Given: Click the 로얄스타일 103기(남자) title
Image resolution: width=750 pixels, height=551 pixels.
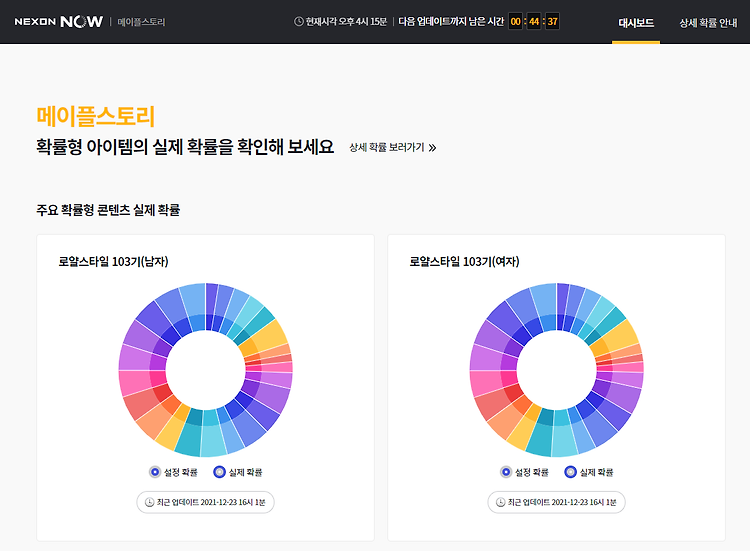Looking at the screenshot, I should click(x=113, y=262).
